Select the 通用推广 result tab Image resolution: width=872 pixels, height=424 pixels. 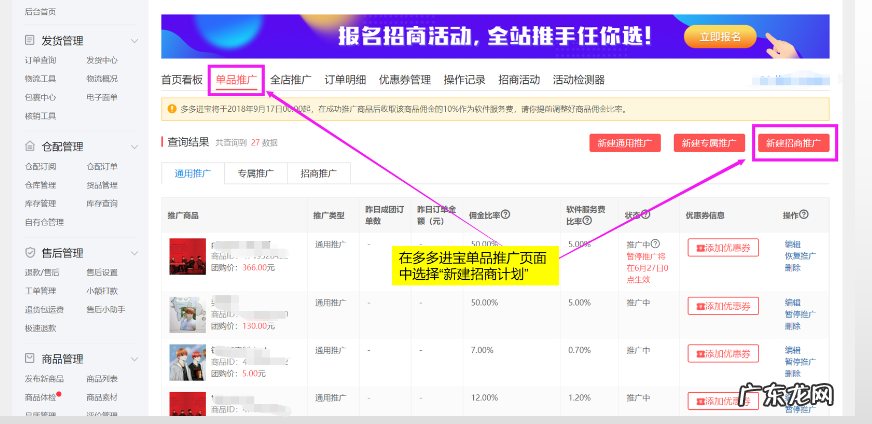(x=192, y=173)
